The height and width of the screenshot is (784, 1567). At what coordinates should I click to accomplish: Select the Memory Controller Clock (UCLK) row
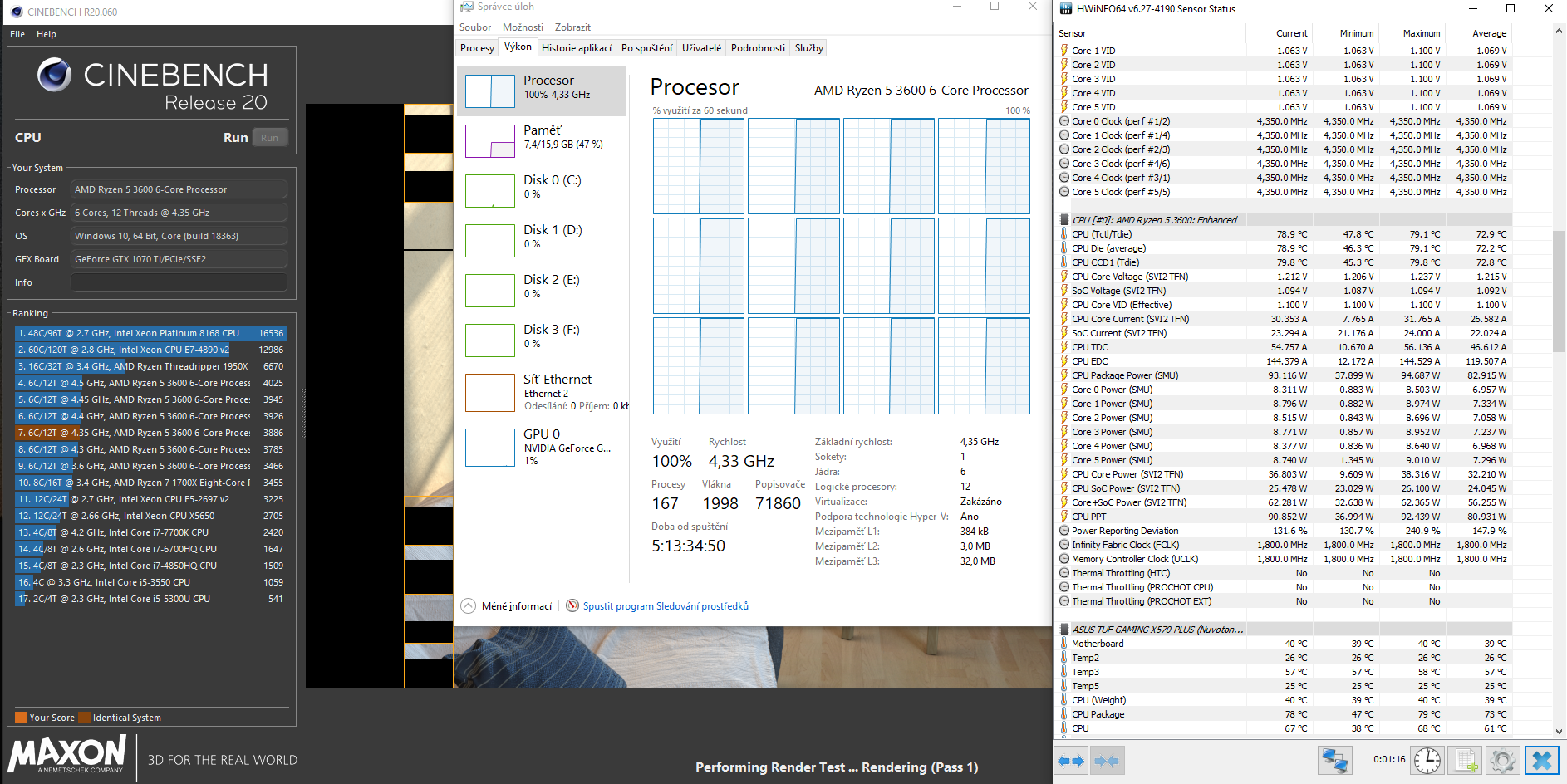coord(1284,559)
